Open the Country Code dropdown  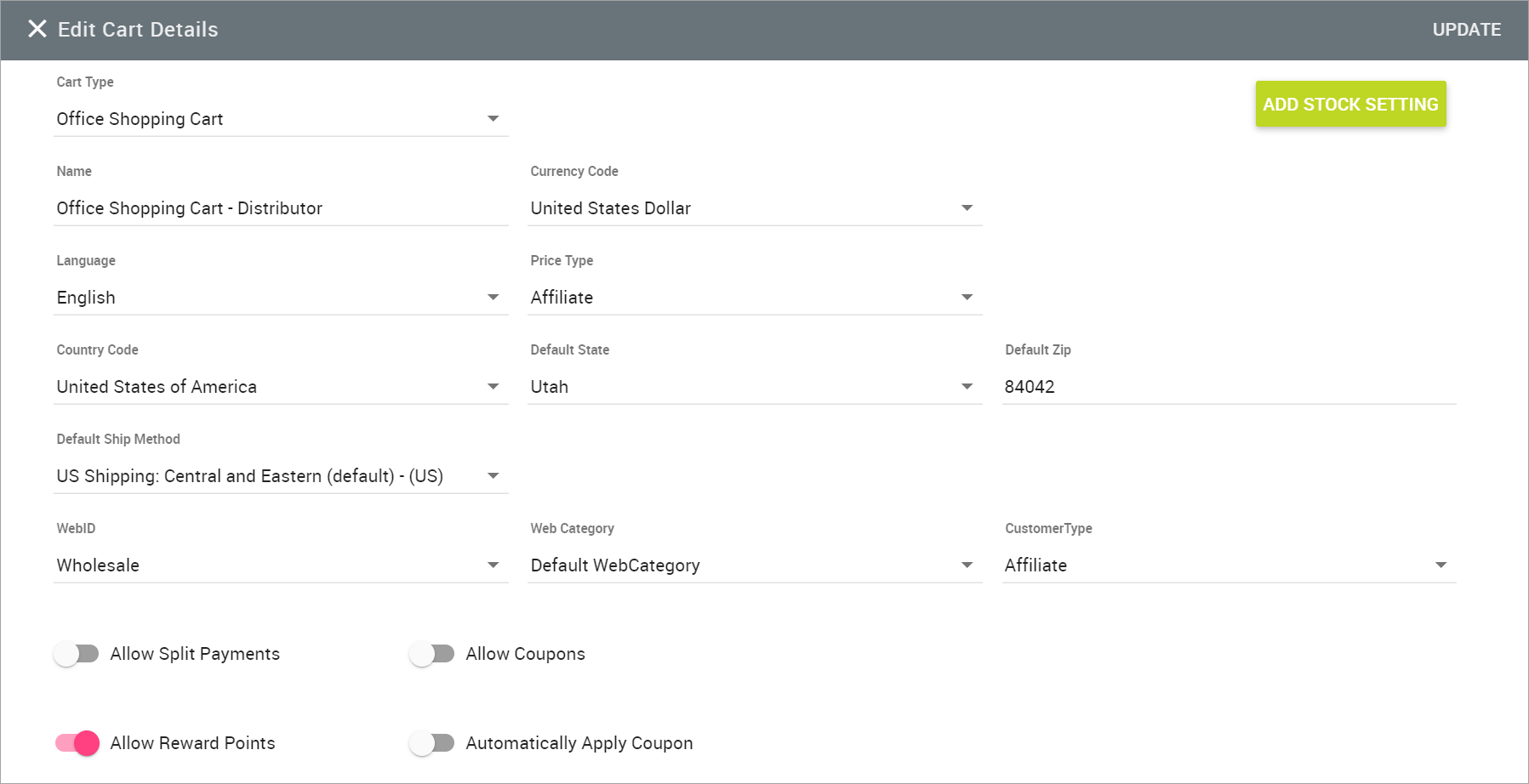(x=494, y=386)
